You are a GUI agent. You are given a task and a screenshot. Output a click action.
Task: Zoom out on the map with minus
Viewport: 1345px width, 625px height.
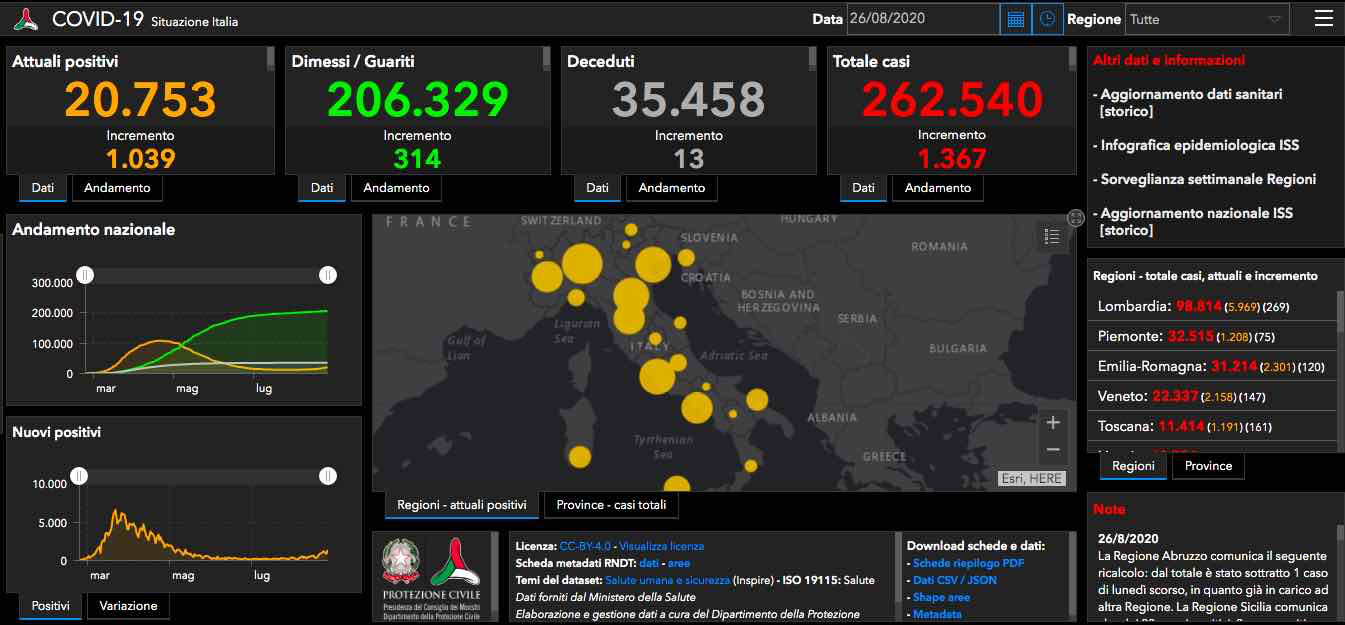coord(1052,450)
